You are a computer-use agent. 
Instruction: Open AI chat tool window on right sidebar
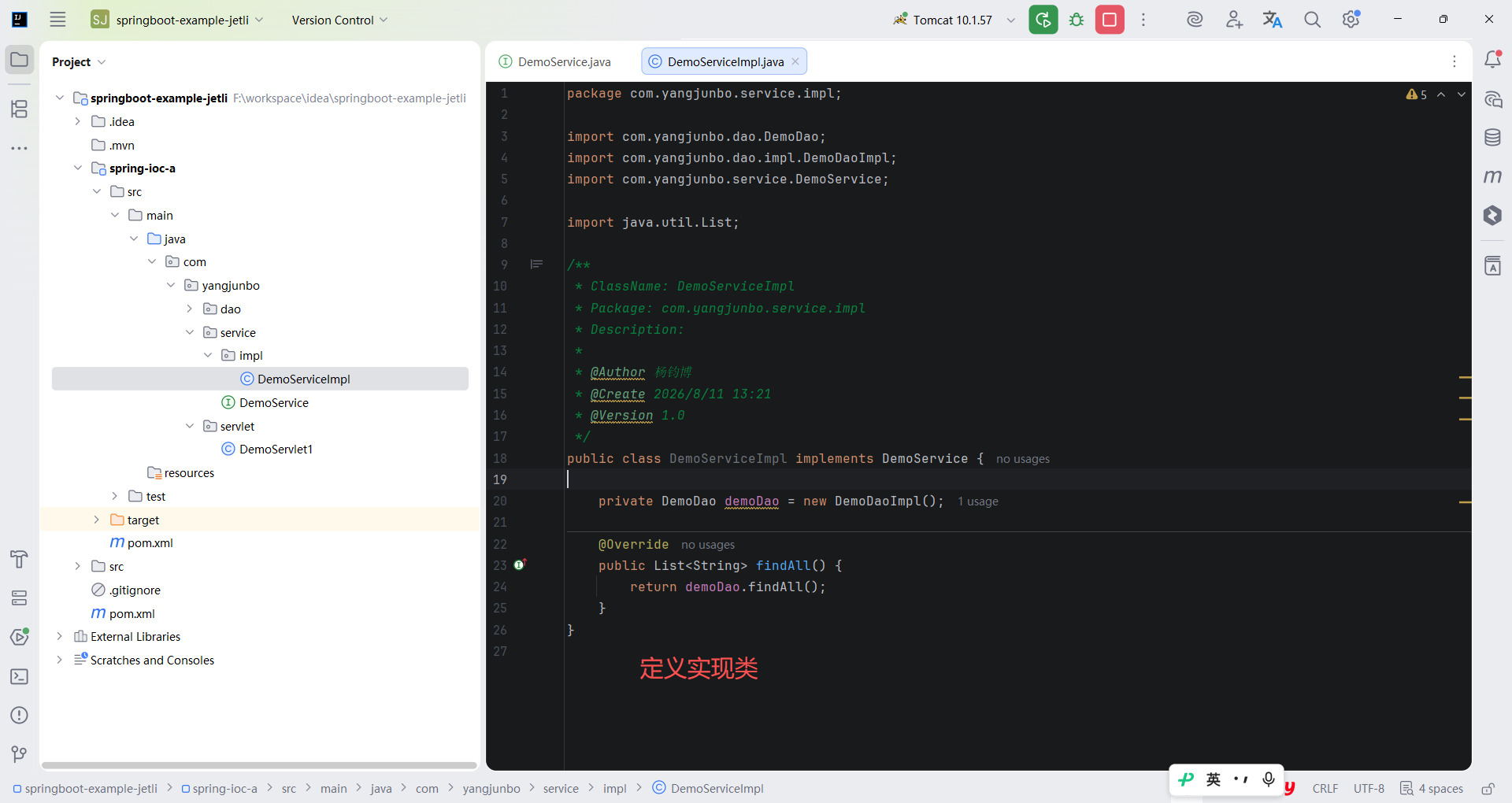click(1492, 100)
